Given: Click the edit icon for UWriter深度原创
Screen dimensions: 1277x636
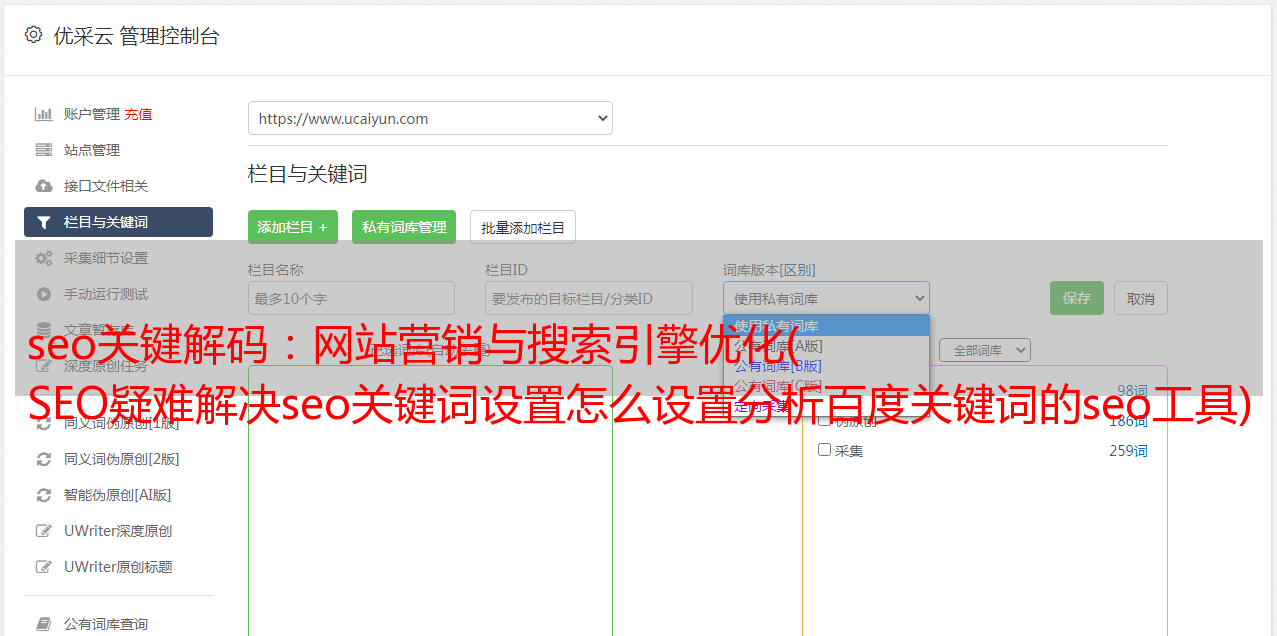Looking at the screenshot, I should [x=44, y=531].
